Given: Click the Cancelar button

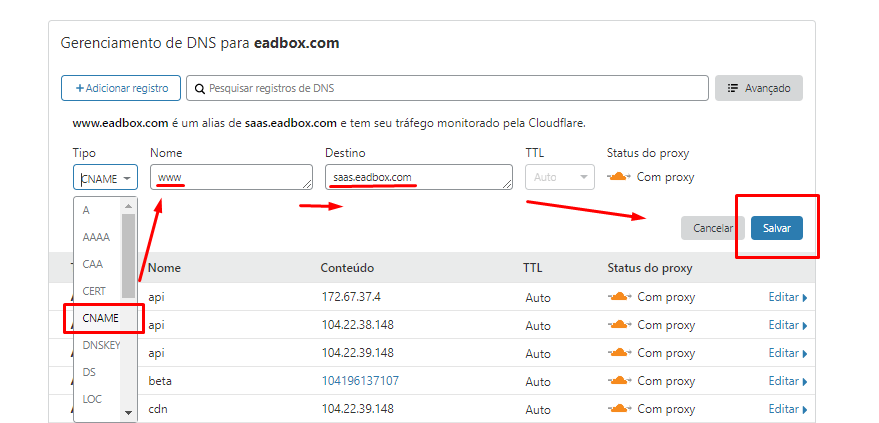Looking at the screenshot, I should [713, 228].
